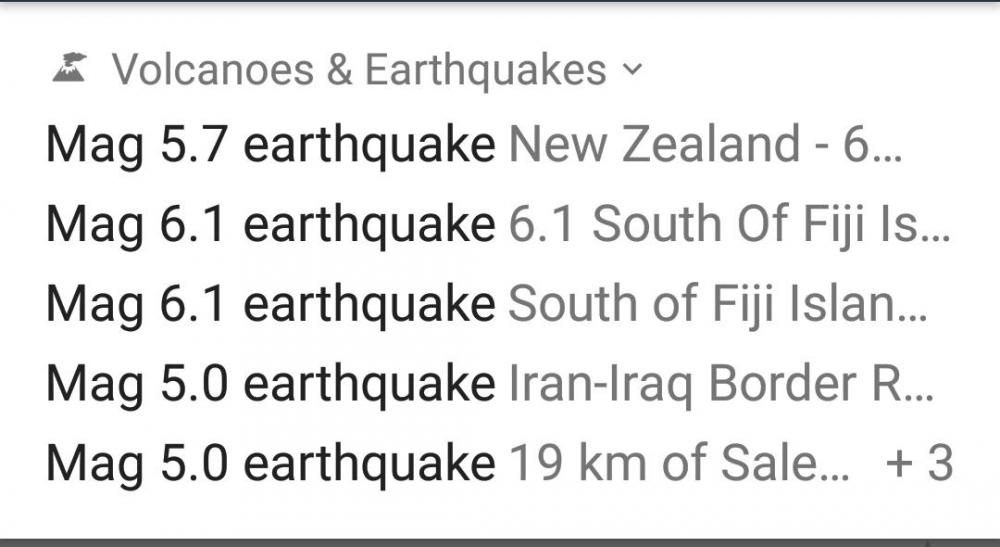The width and height of the screenshot is (1000, 547).
Task: Open the Mag 5.0 title for Iran-Iraq Border
Action: (270, 384)
